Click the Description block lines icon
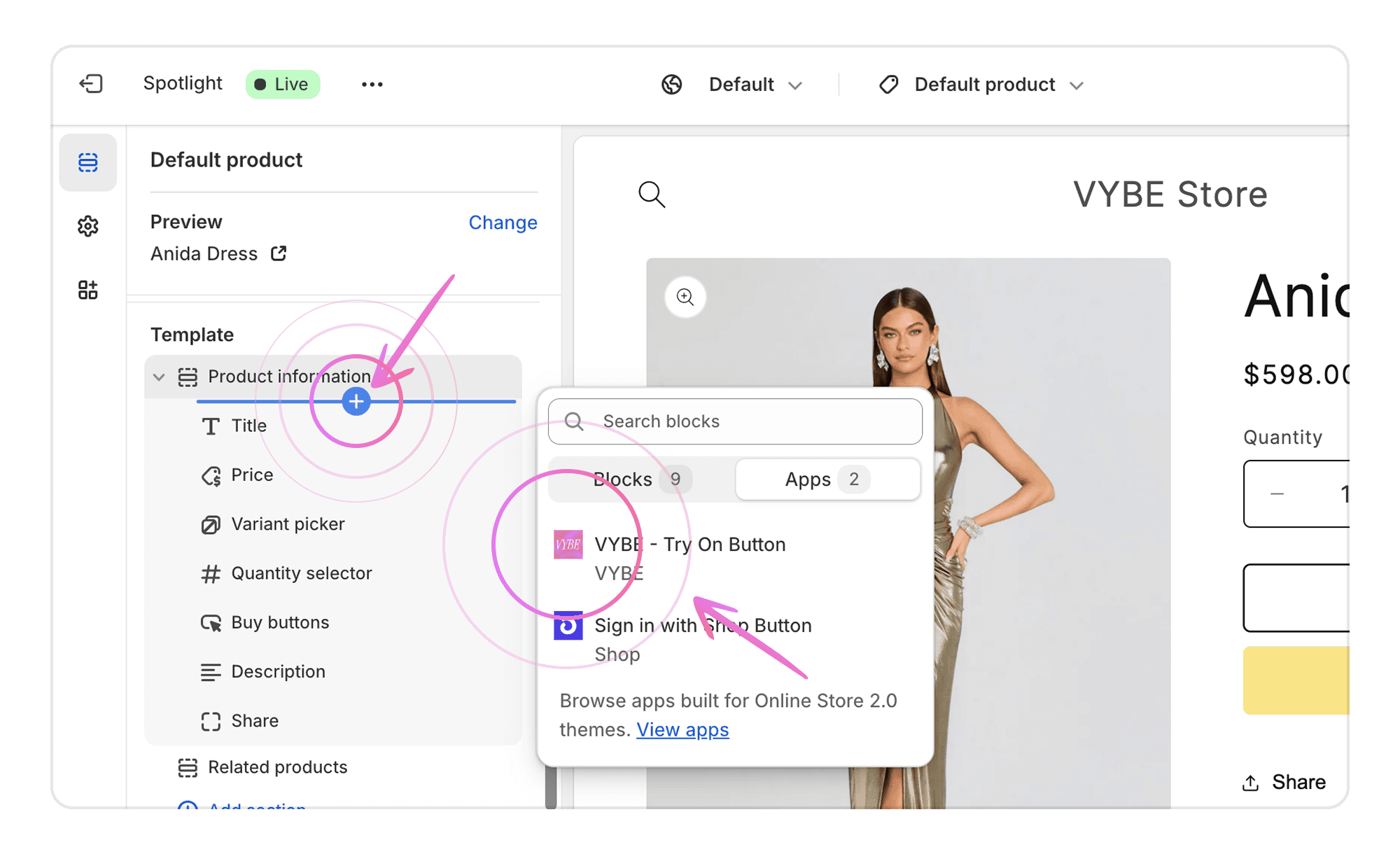1400x854 pixels. point(211,672)
